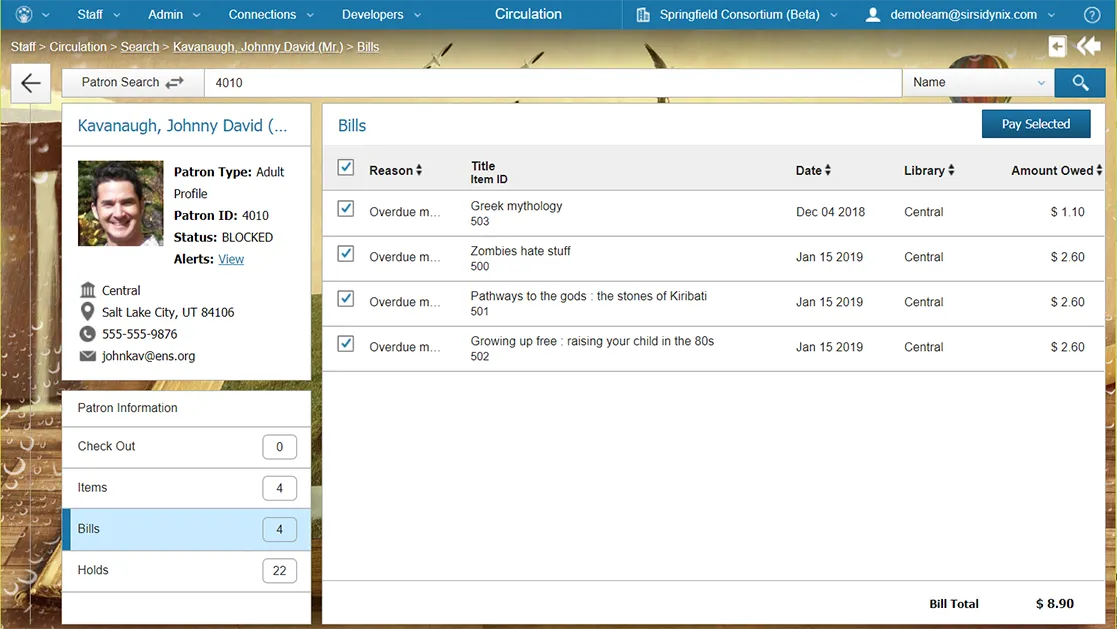Screen dimensions: 1117x629
Task: Sort bills by Library
Action: click(929, 170)
